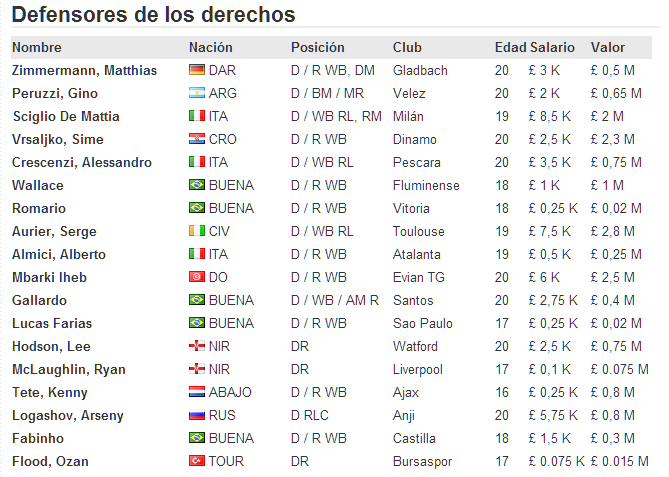Image resolution: width=669 pixels, height=477 pixels.
Task: Click the Netherlands flag in Tete, Kenny's row
Action: coord(197,392)
